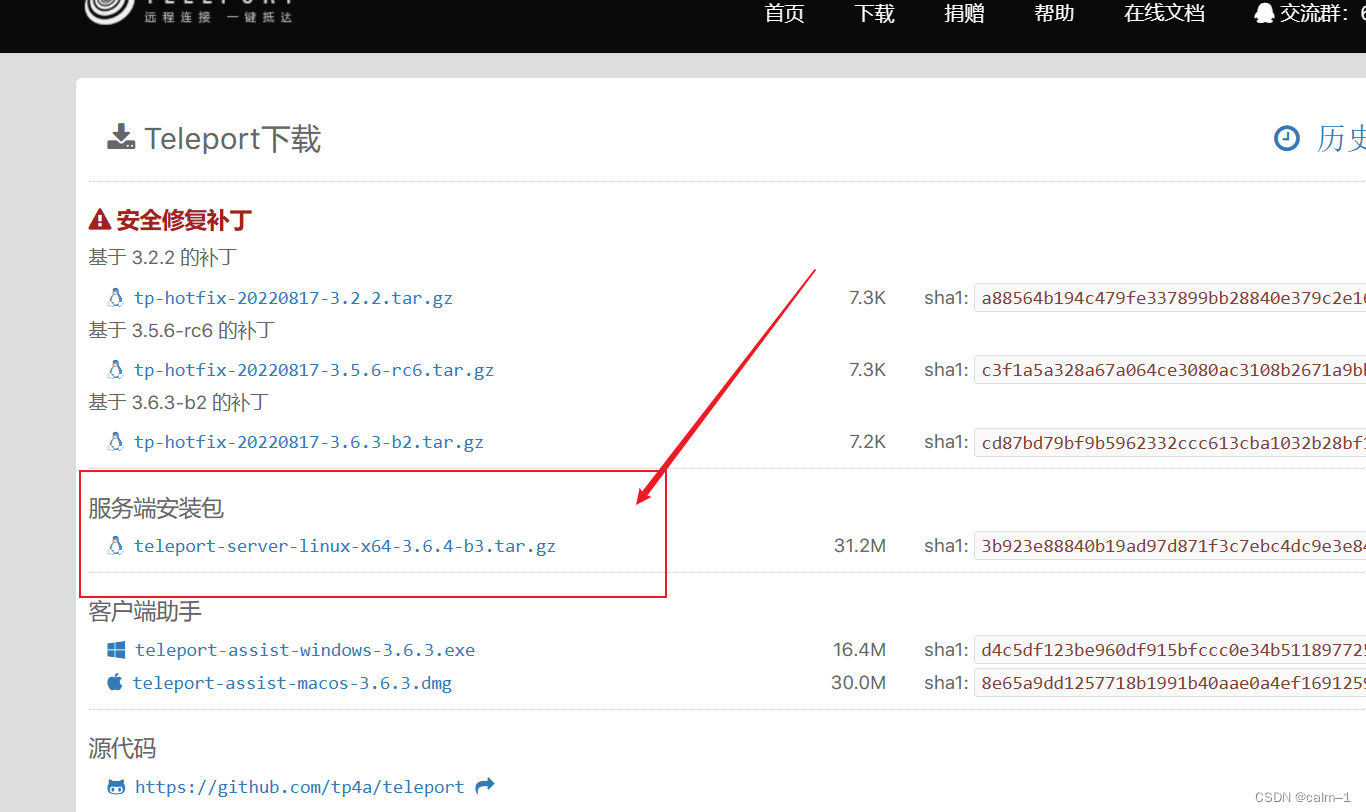Click the QQ penguin icon beside 交流群

pos(1265,13)
